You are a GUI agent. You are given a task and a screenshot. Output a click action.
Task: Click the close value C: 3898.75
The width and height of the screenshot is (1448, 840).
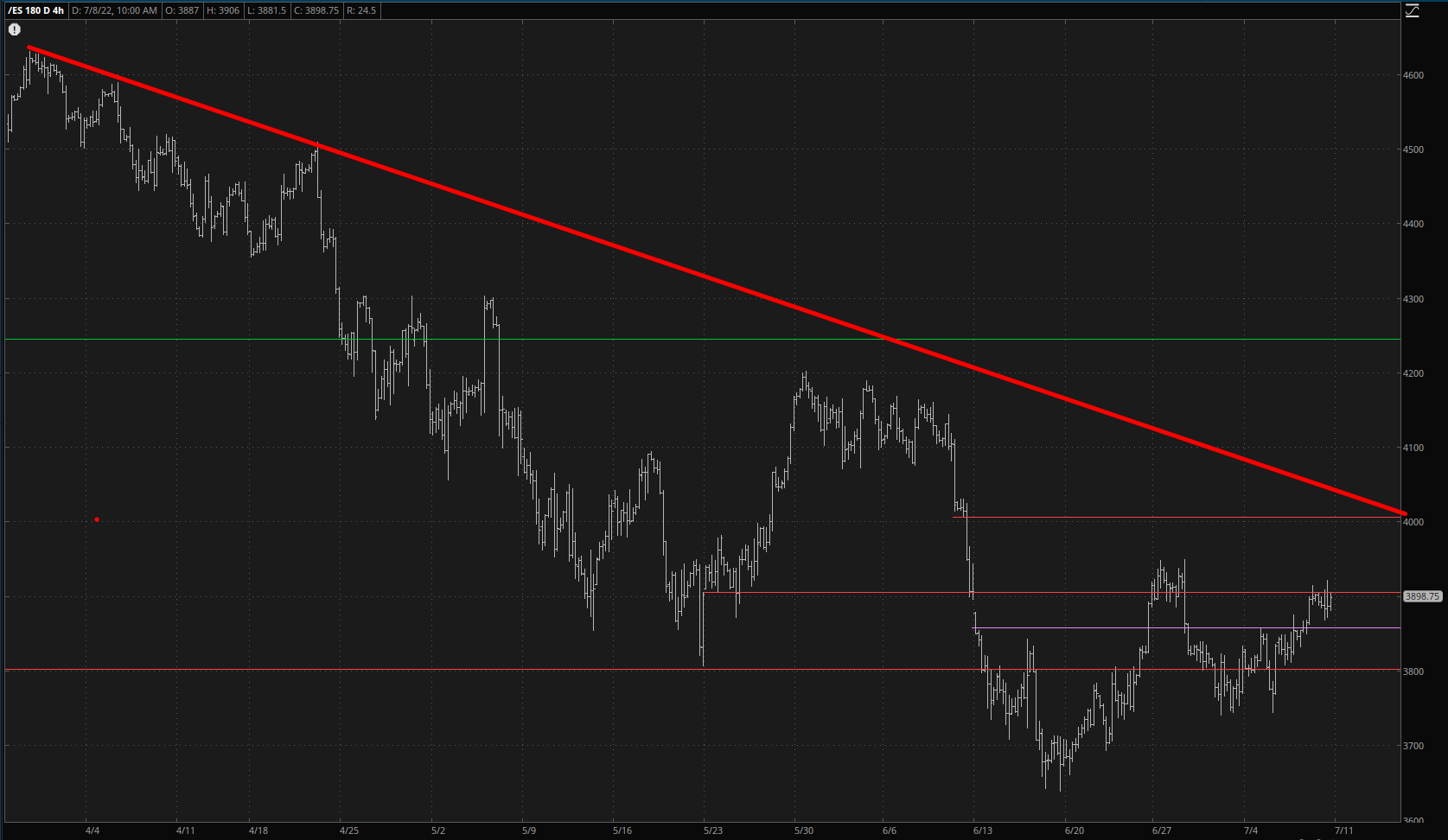pos(315,10)
